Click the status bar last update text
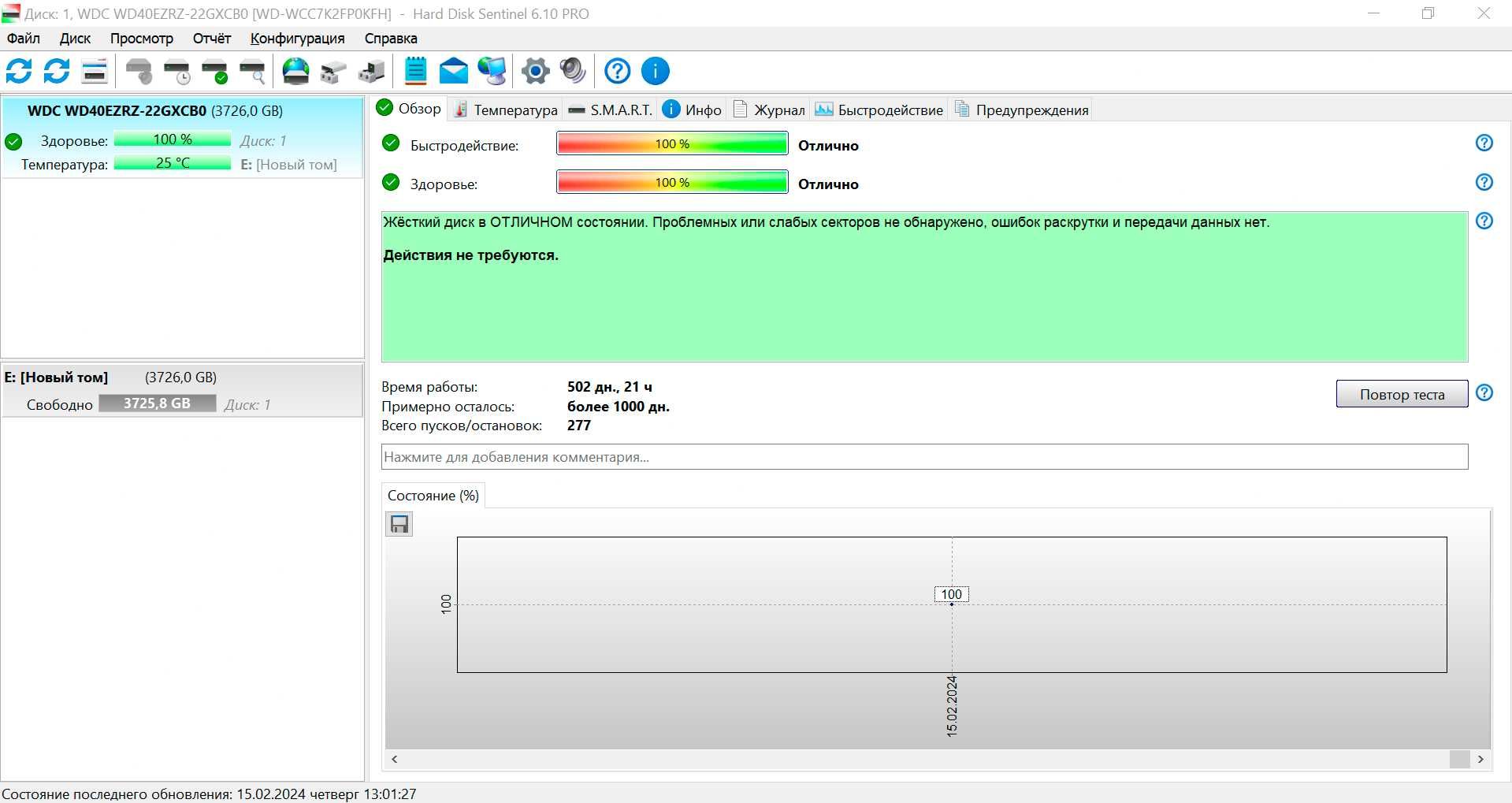The image size is (1512, 803). pyautogui.click(x=209, y=794)
